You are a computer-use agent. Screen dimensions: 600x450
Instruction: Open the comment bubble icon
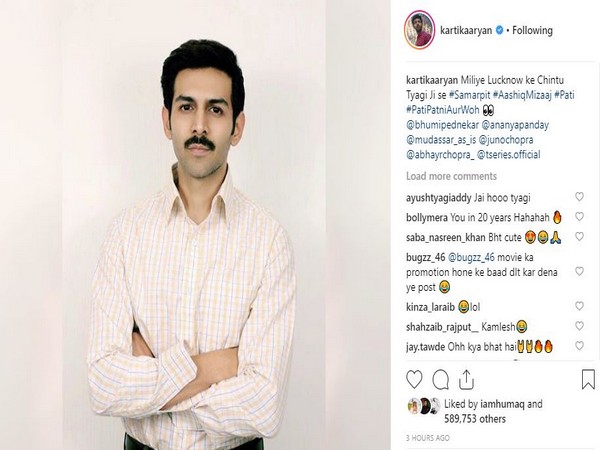tap(440, 380)
